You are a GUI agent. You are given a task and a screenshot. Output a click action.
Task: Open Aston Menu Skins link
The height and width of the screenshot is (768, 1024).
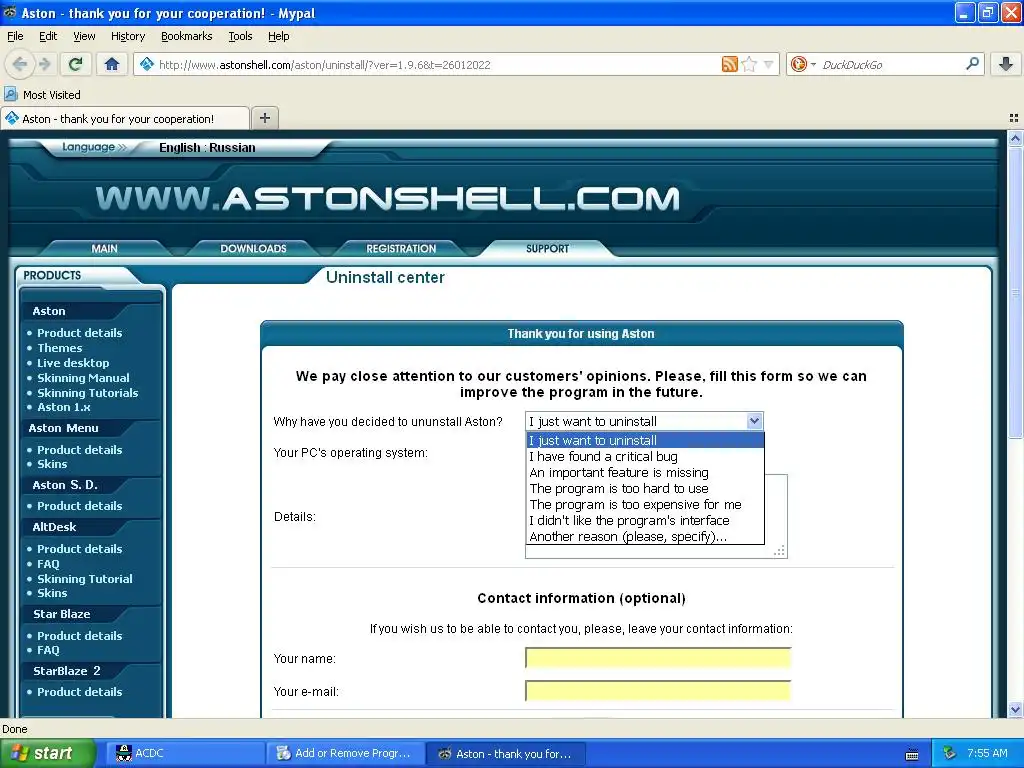point(52,464)
